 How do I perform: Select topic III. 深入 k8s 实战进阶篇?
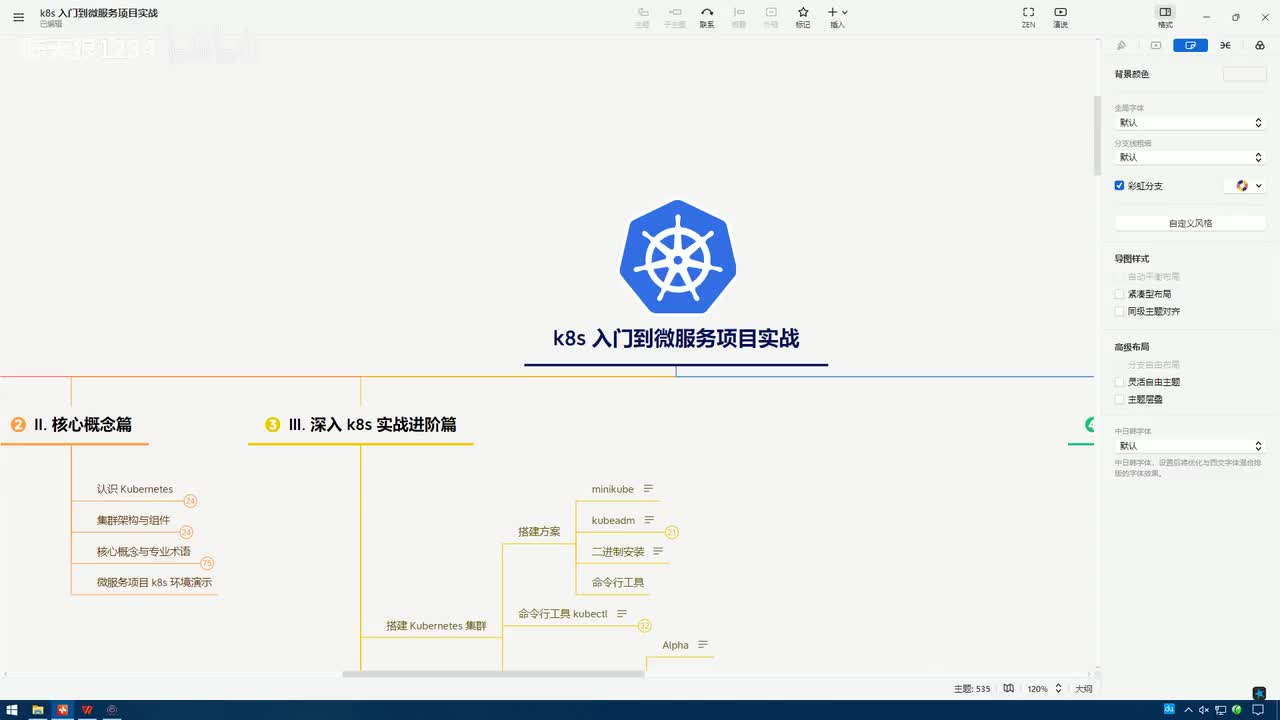372,424
